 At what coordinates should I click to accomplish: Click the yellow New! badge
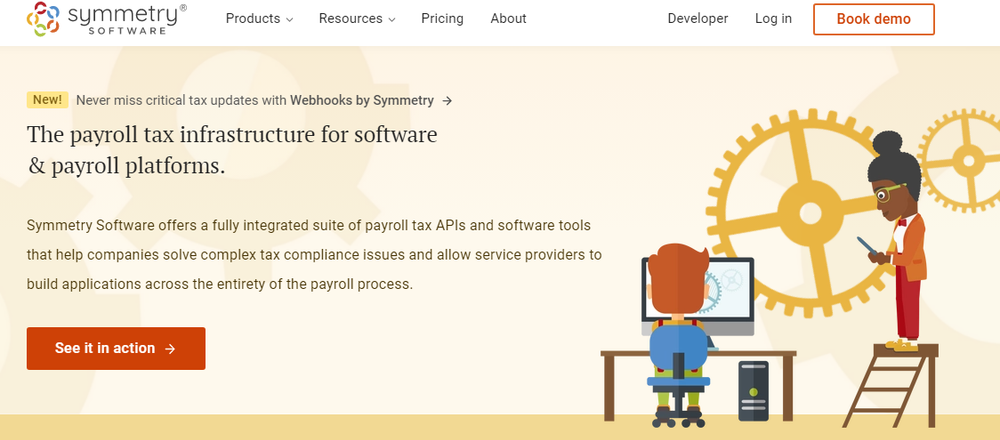coord(47,99)
